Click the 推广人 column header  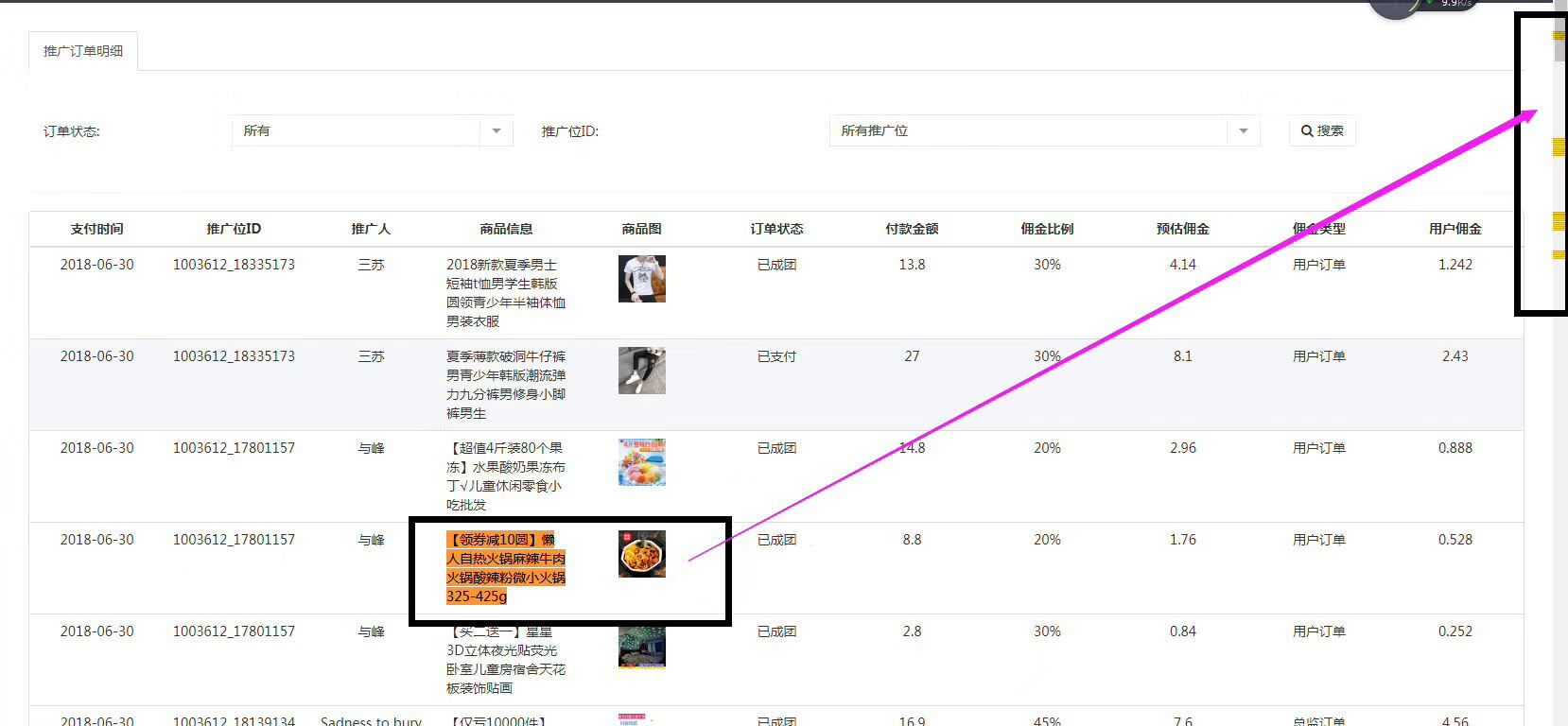coord(371,229)
